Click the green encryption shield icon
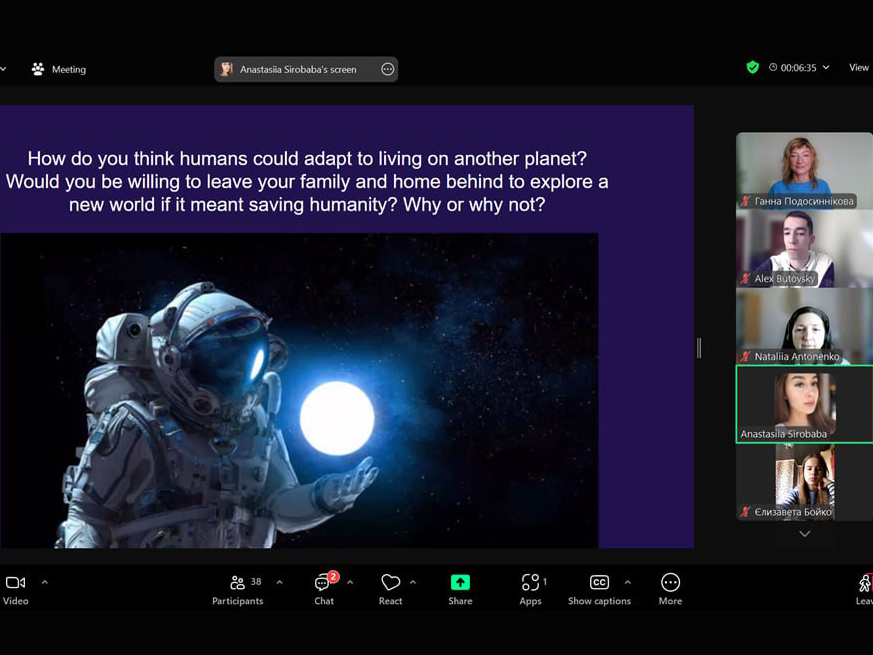This screenshot has height=655, width=873. click(753, 68)
